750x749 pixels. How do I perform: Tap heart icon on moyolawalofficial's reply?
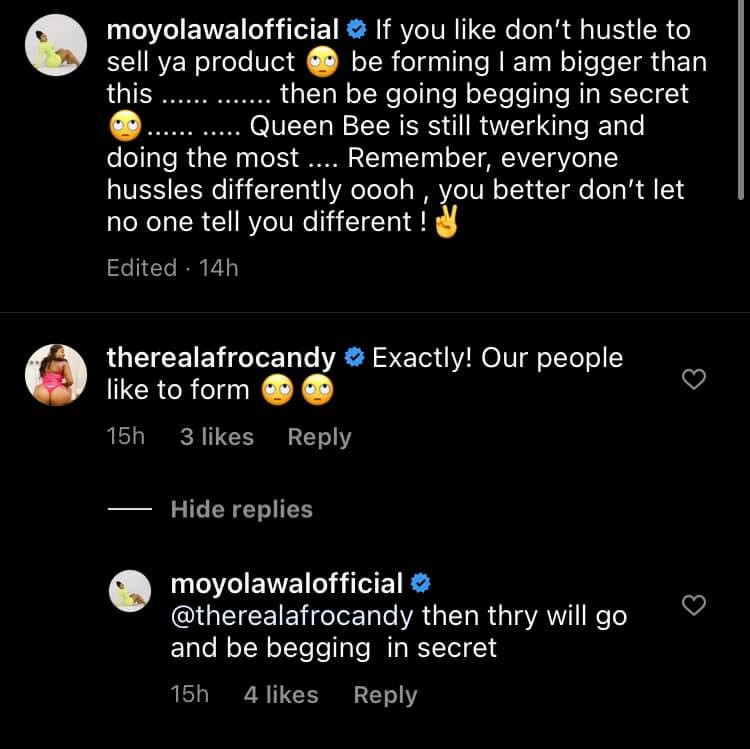tap(693, 604)
